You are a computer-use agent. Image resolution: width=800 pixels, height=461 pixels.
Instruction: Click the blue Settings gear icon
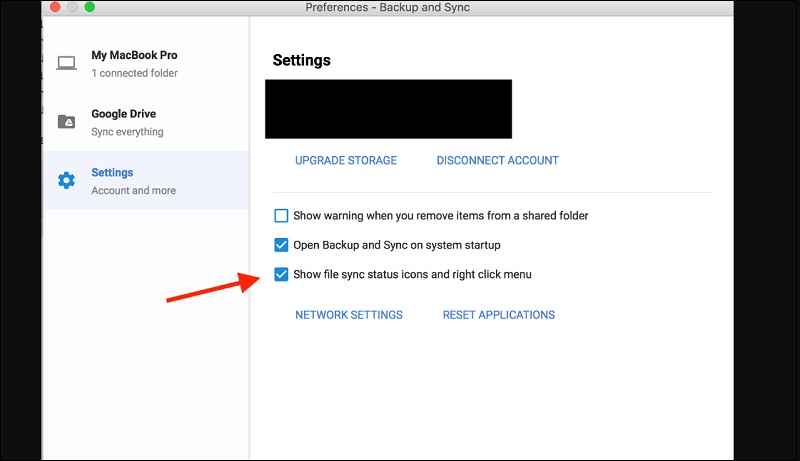[67, 180]
